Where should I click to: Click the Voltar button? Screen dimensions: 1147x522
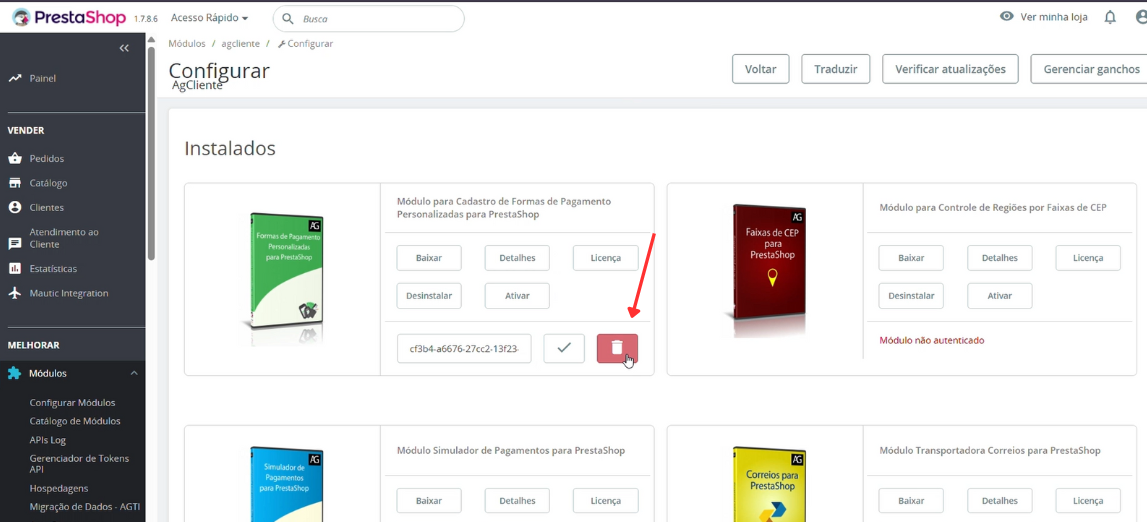761,69
